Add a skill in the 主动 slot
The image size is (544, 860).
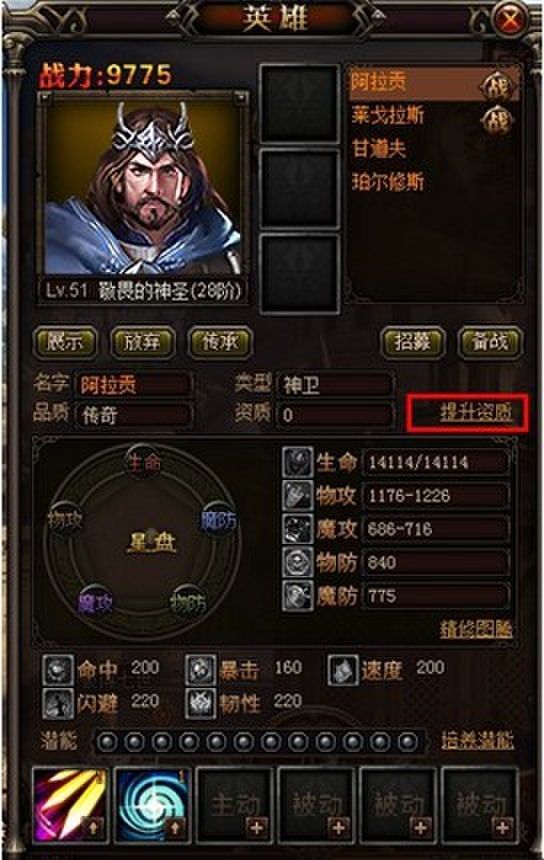[x=257, y=826]
